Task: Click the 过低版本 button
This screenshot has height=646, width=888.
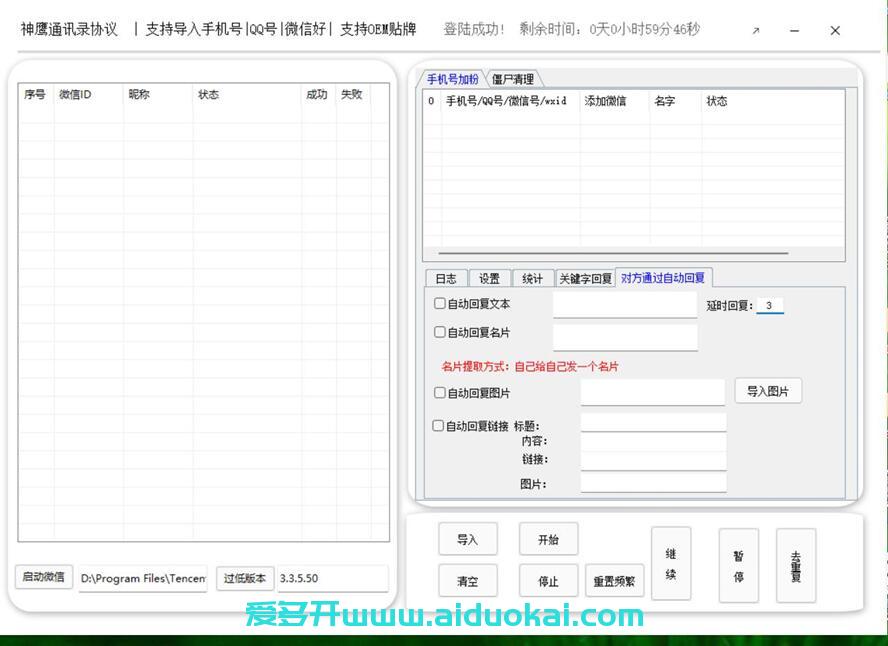Action: pos(245,578)
